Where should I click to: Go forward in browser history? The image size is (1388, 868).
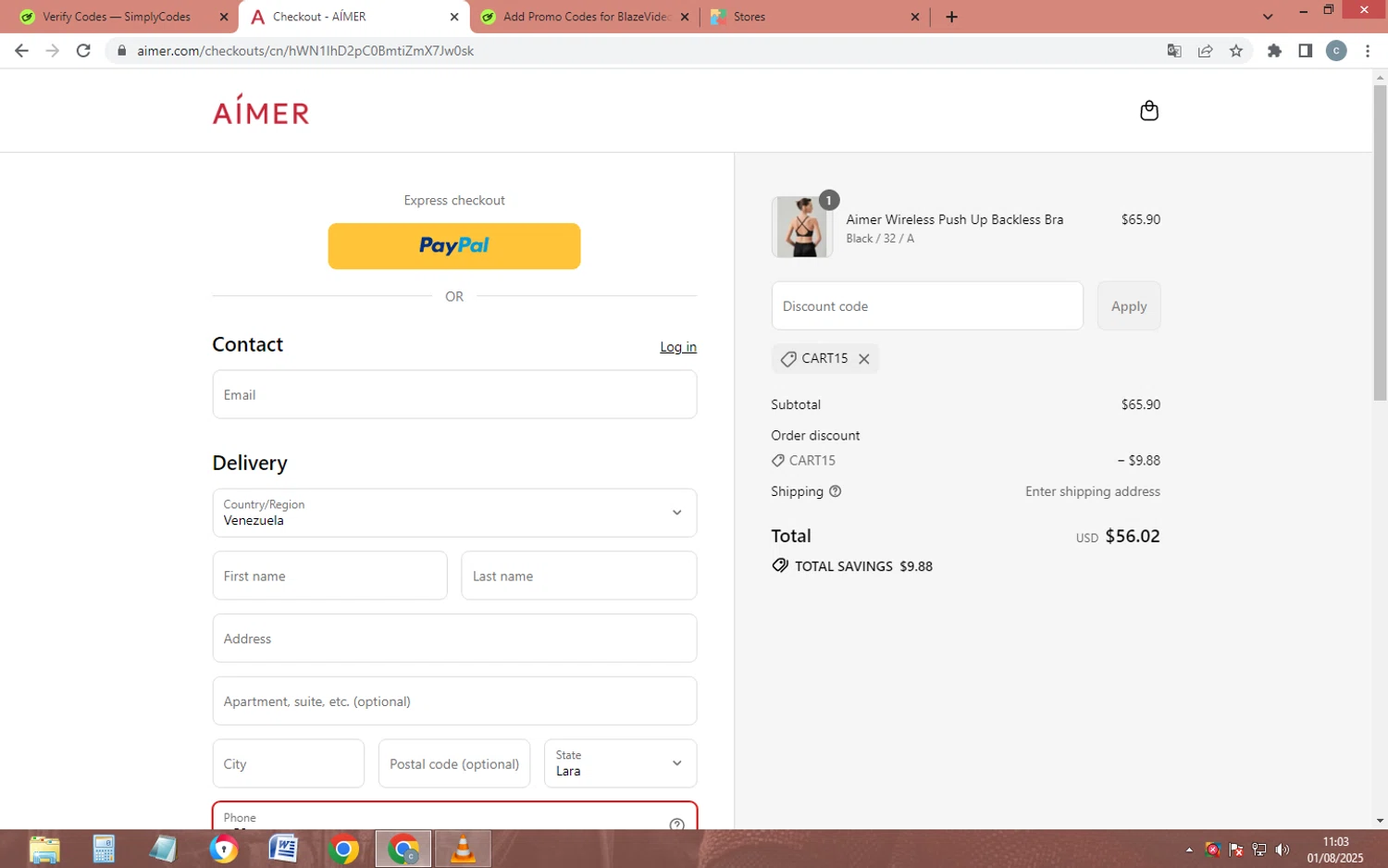53,51
